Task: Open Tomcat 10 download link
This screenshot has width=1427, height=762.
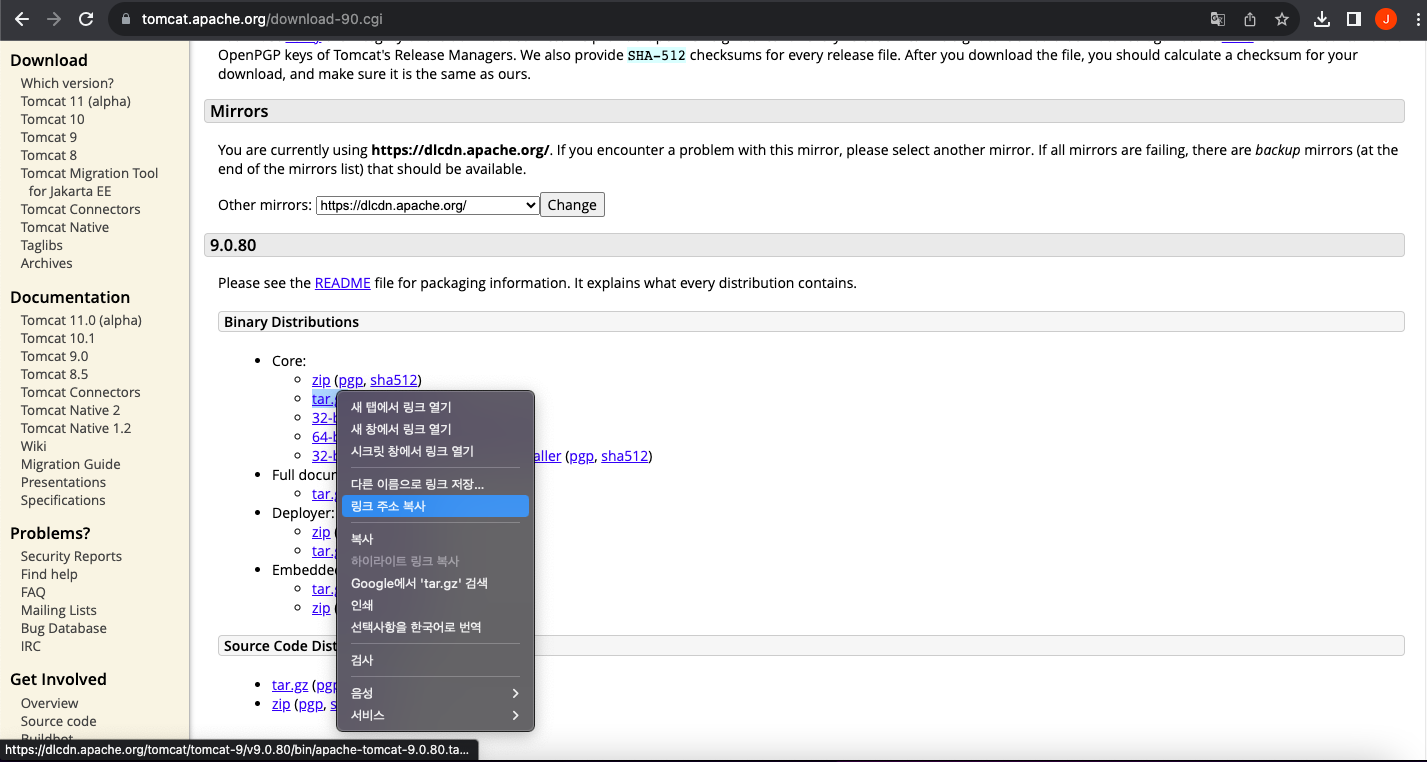Action: pyautogui.click(x=53, y=119)
